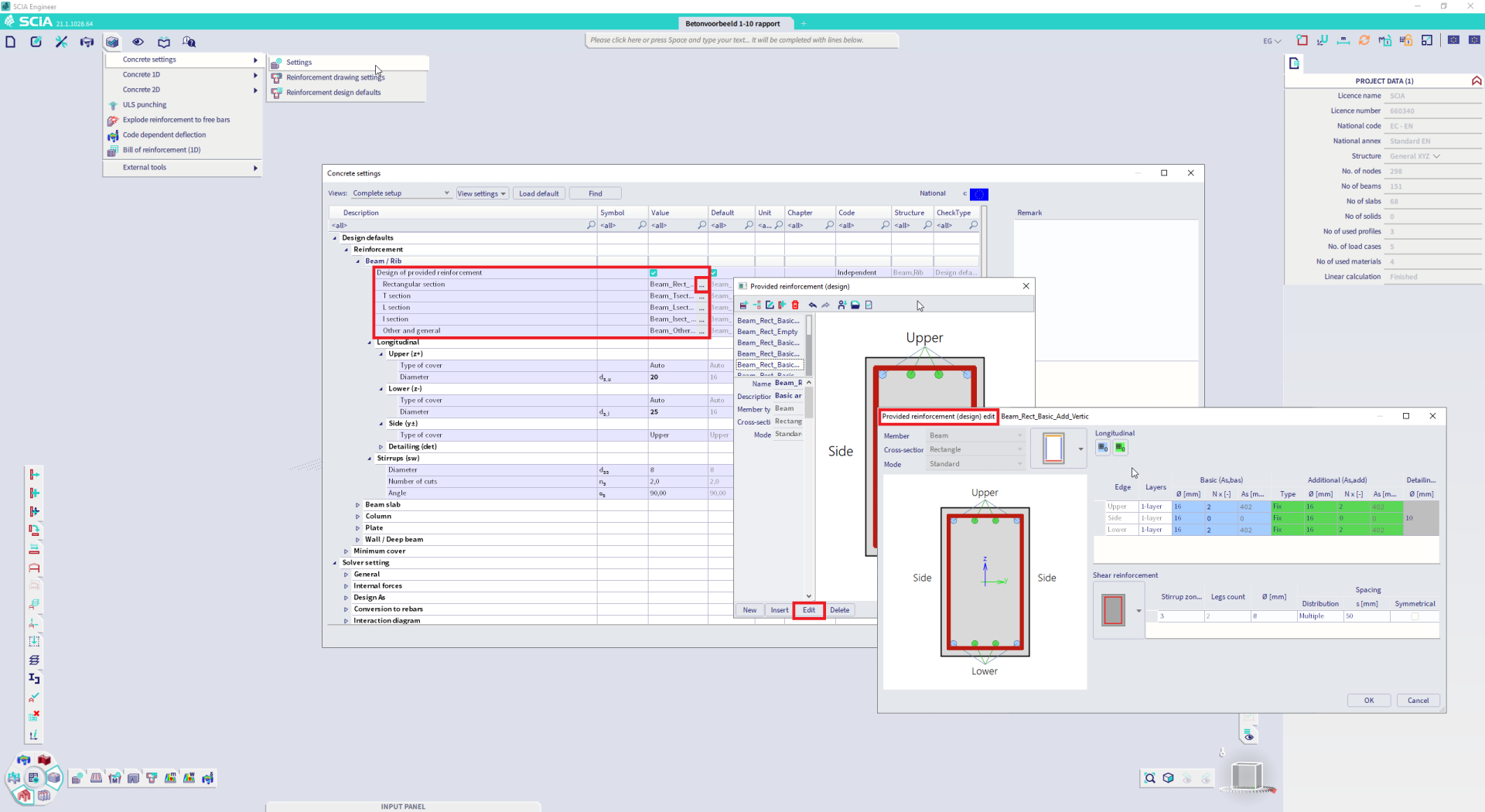Viewport: 1485px width, 812px height.
Task: Click the EU national flag swatch
Action: (x=978, y=194)
